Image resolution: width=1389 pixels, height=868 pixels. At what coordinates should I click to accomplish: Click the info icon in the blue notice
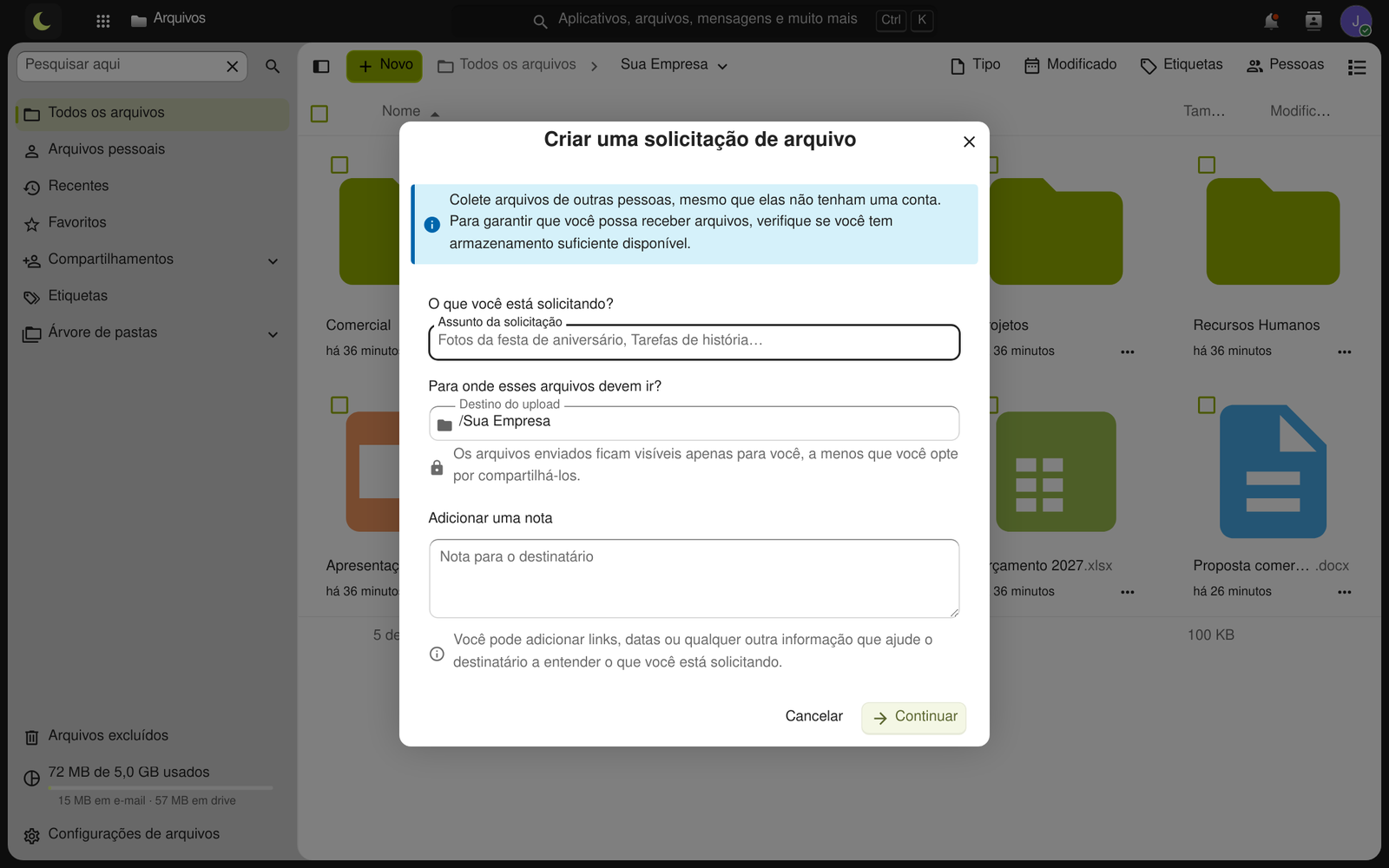[x=431, y=224]
